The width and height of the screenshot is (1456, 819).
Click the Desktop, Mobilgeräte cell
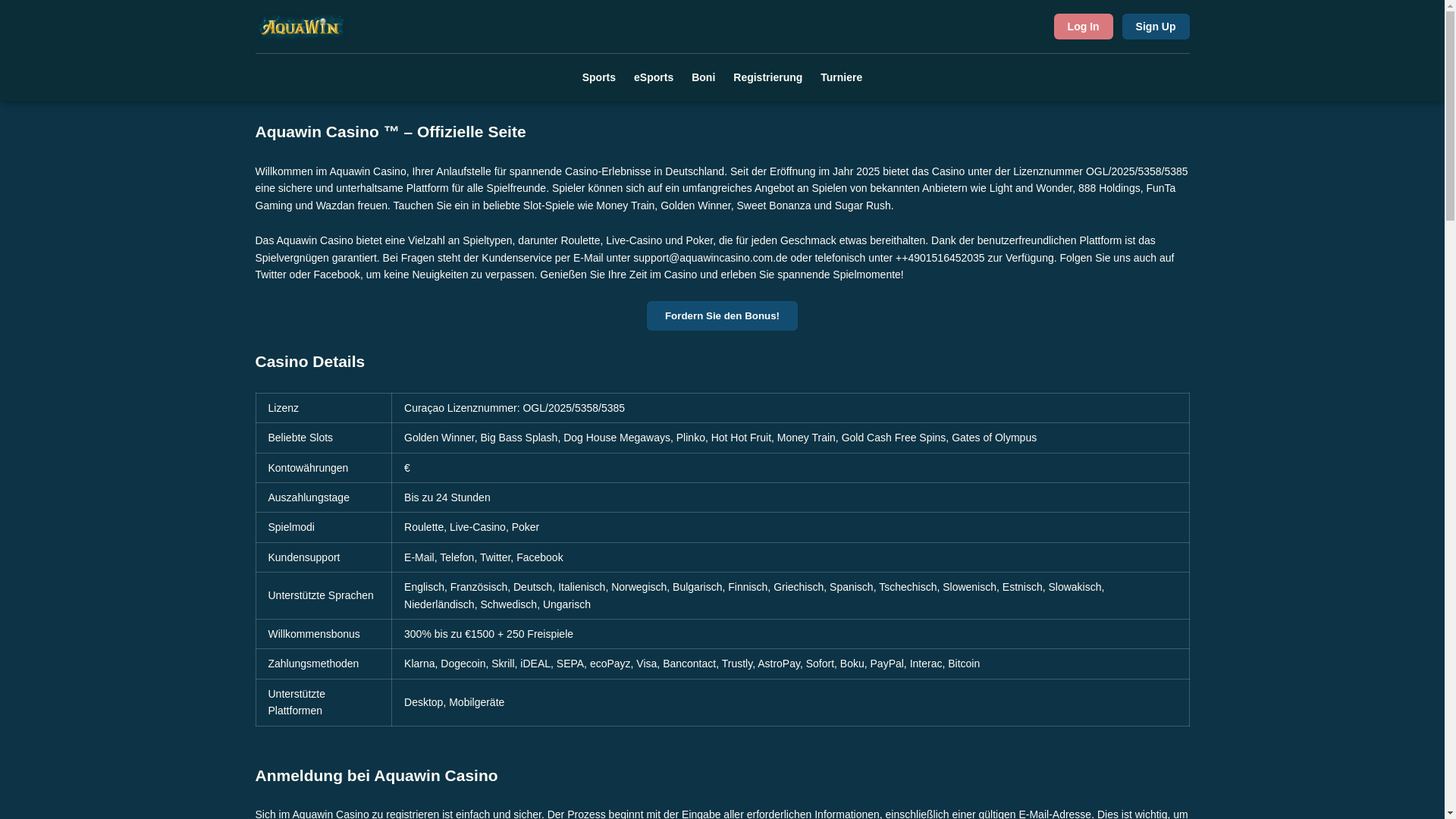point(790,702)
